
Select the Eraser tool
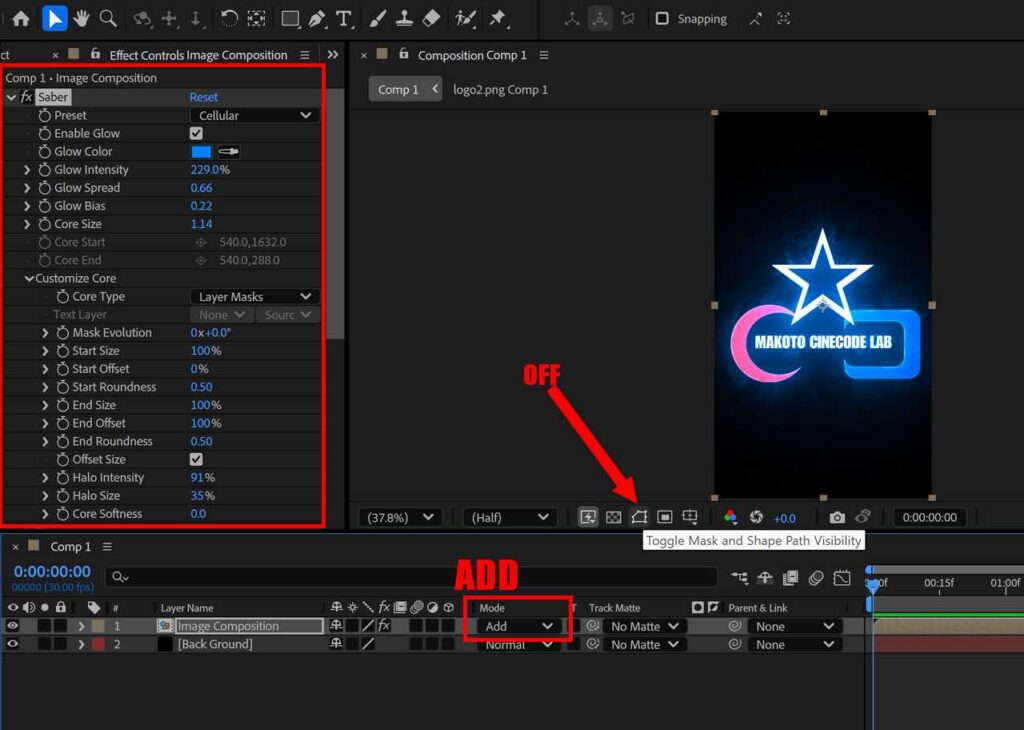(431, 18)
